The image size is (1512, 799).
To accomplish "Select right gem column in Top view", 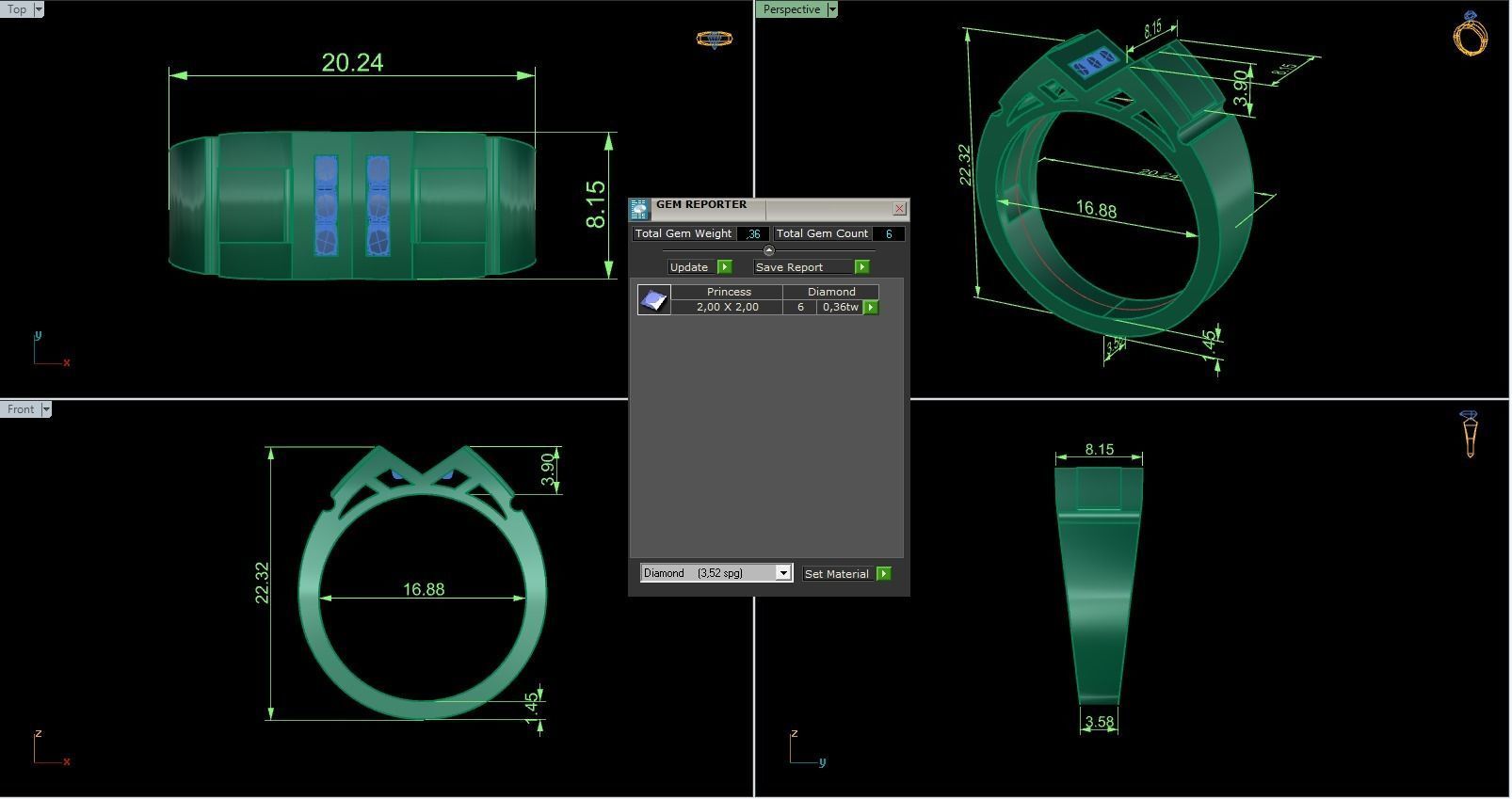I will pos(378,205).
